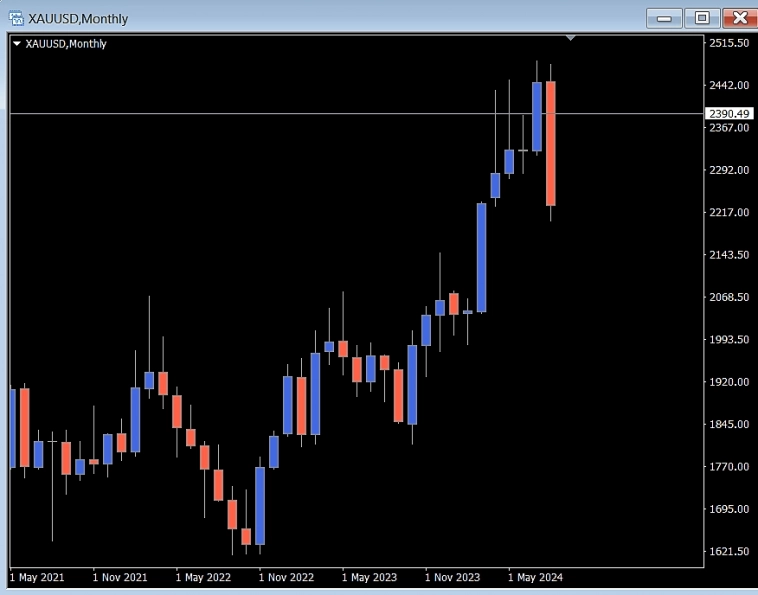Screen dimensions: 758x595
Task: Click the 1 May 2021 date label
Action: pos(37,577)
